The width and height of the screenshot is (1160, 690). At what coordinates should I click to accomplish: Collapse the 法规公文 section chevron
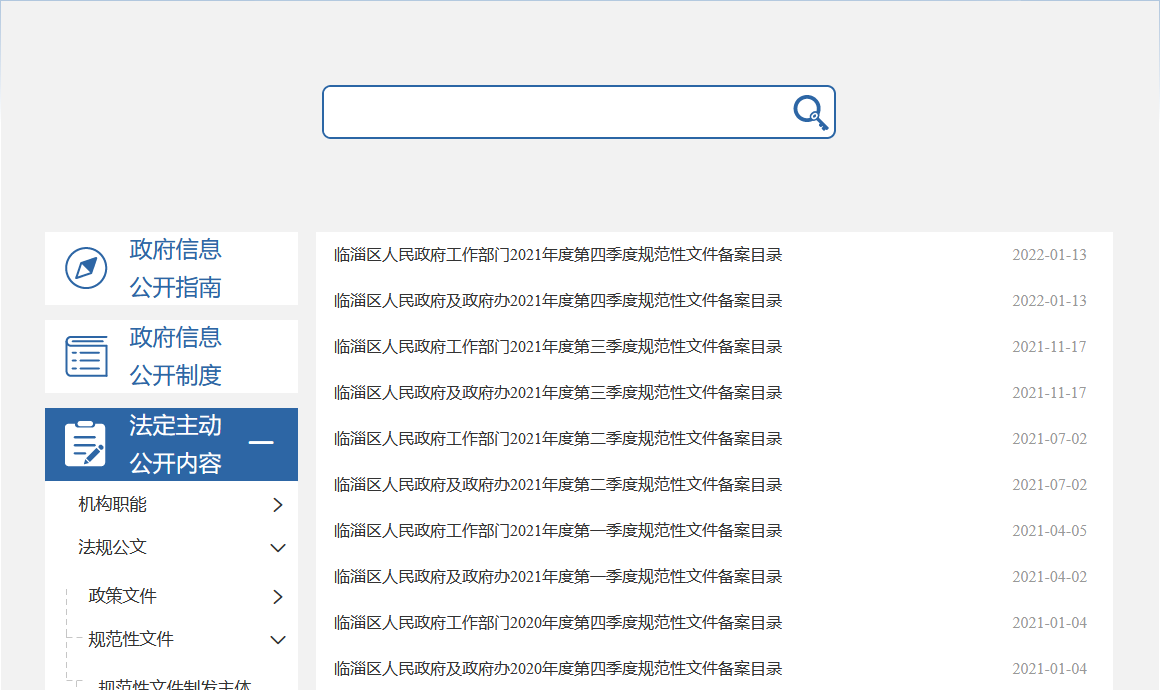pos(278,548)
